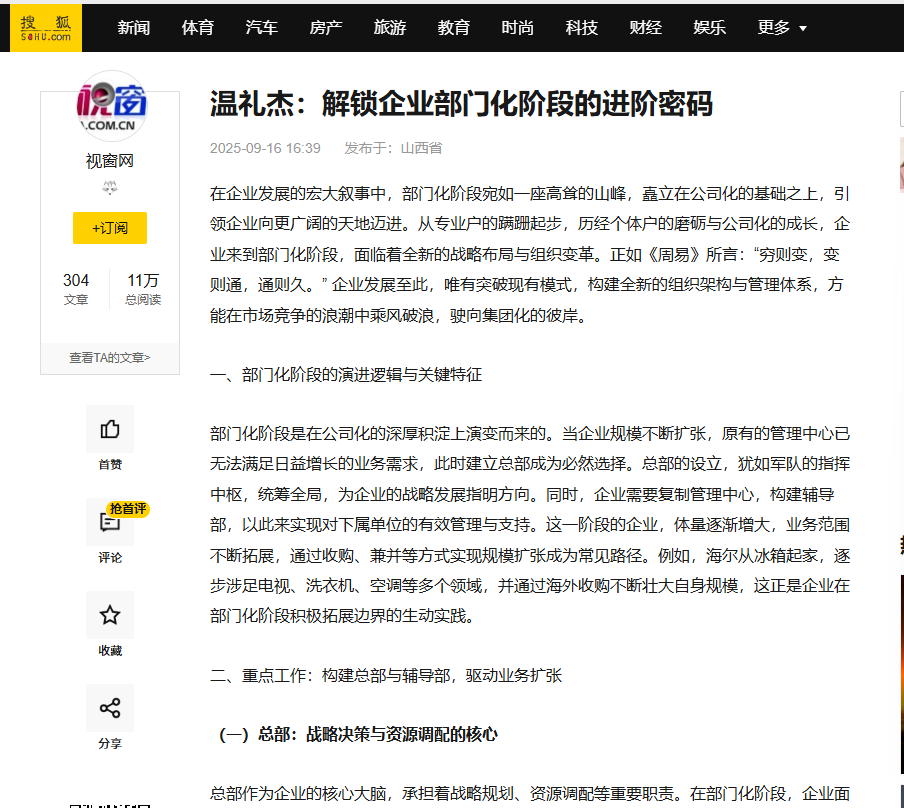Open the 体育 section
The height and width of the screenshot is (808, 904).
(197, 27)
